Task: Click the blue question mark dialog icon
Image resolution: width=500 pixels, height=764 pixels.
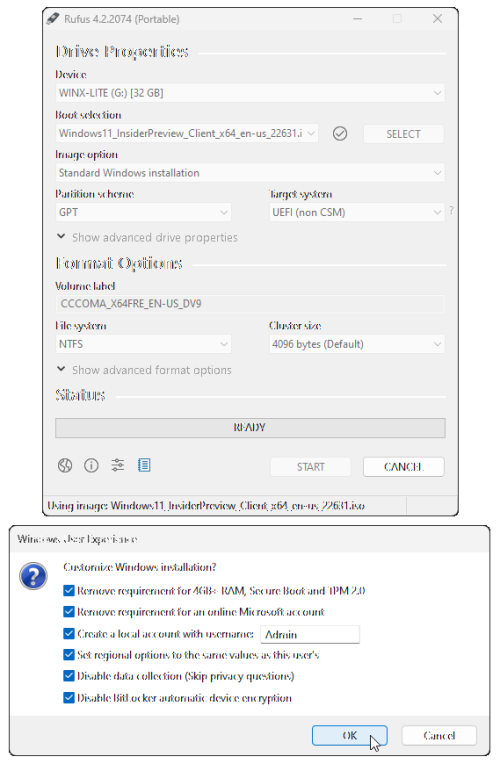Action: point(33,576)
